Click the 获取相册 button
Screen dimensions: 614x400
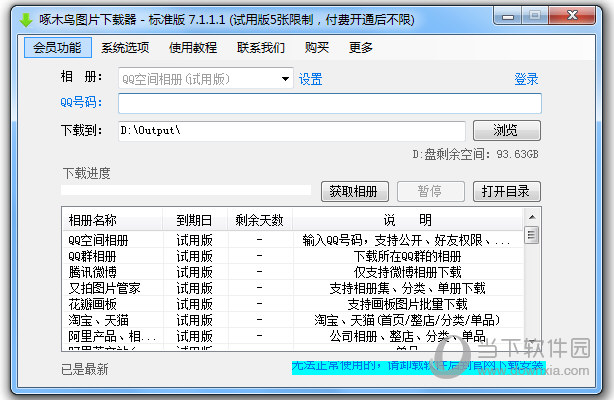355,191
